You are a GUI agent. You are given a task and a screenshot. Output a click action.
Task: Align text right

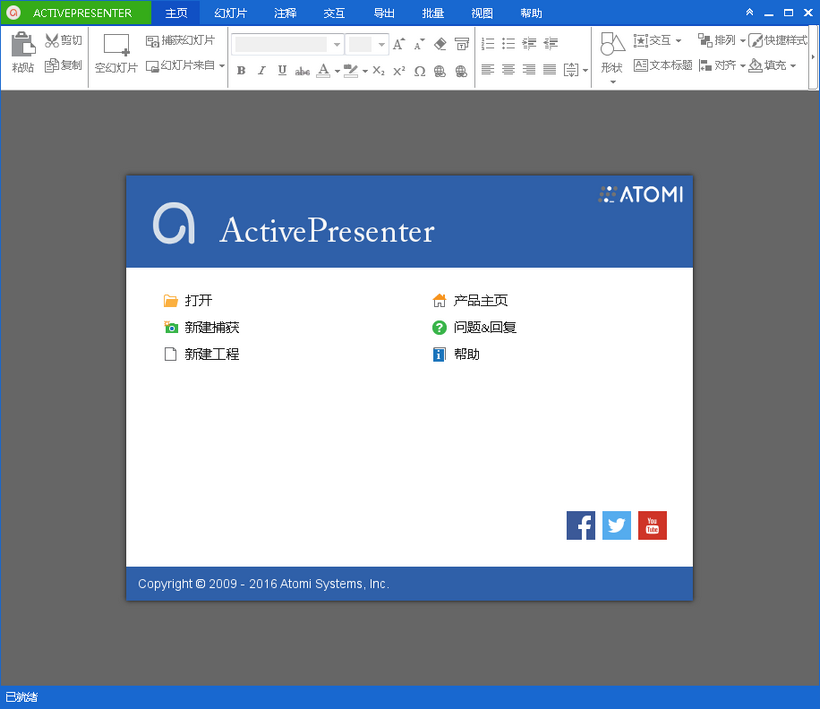[529, 69]
